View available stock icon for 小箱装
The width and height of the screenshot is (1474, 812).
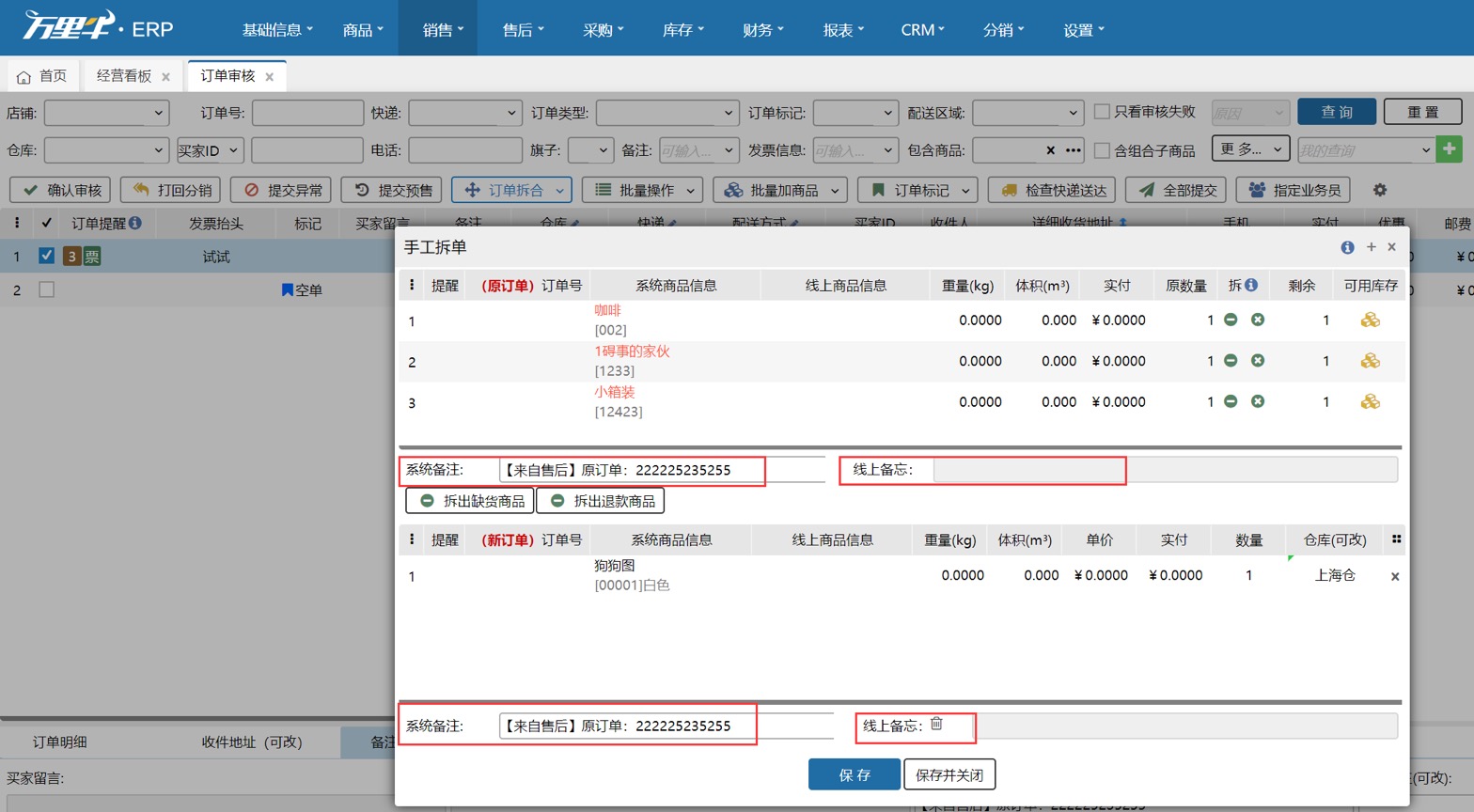pos(1371,402)
